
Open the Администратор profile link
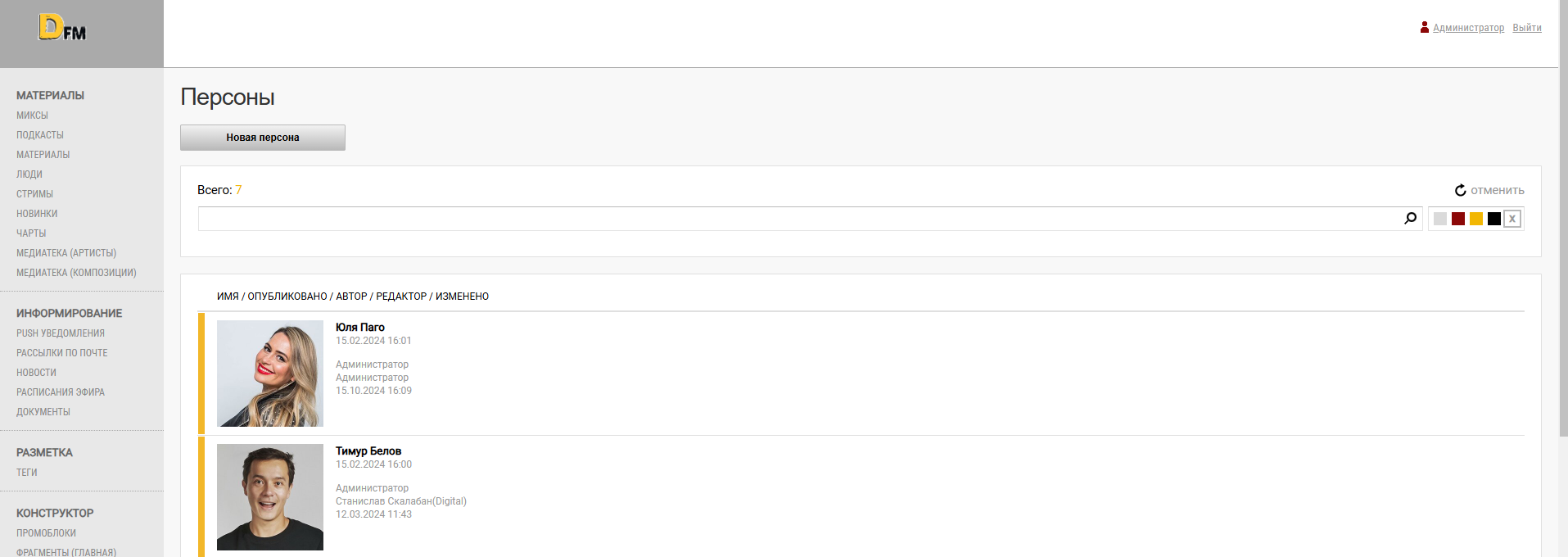1468,28
